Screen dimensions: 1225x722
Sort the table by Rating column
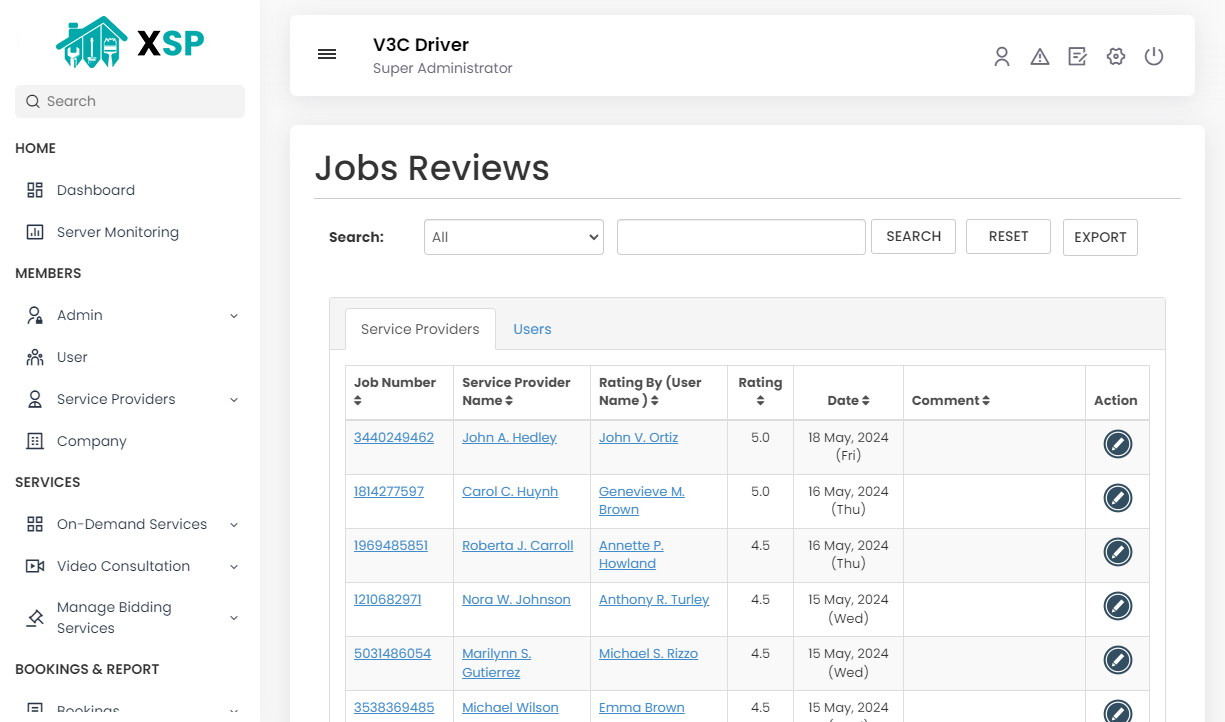coord(760,391)
